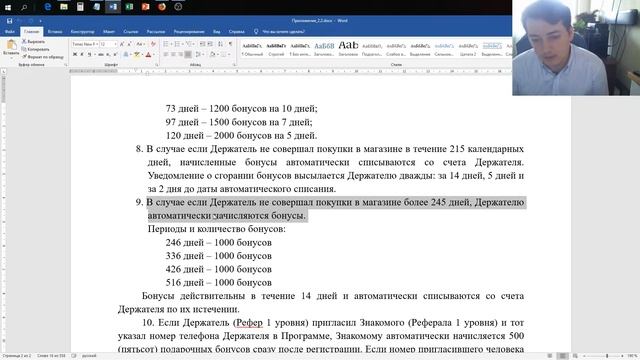
Task: Click the language indicator 'русский' in status bar
Action: pos(89,356)
